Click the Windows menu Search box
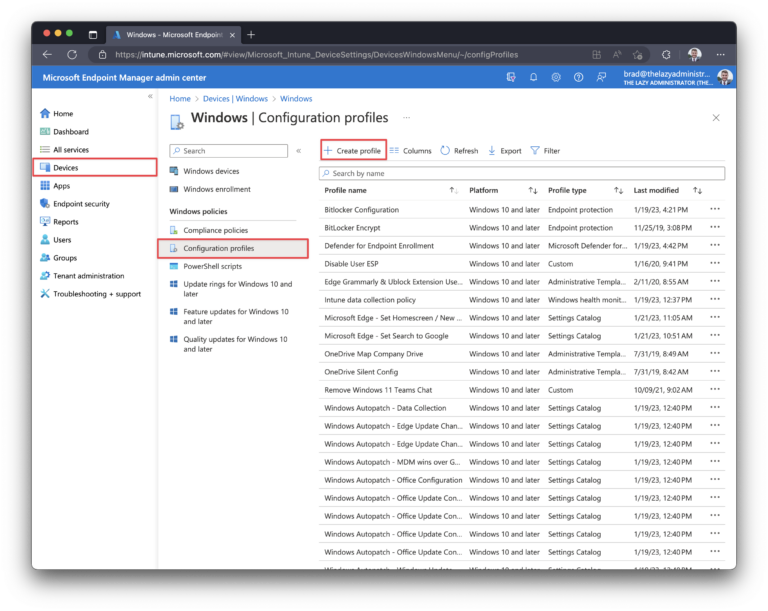Viewport: 768px width, 611px height. 229,150
